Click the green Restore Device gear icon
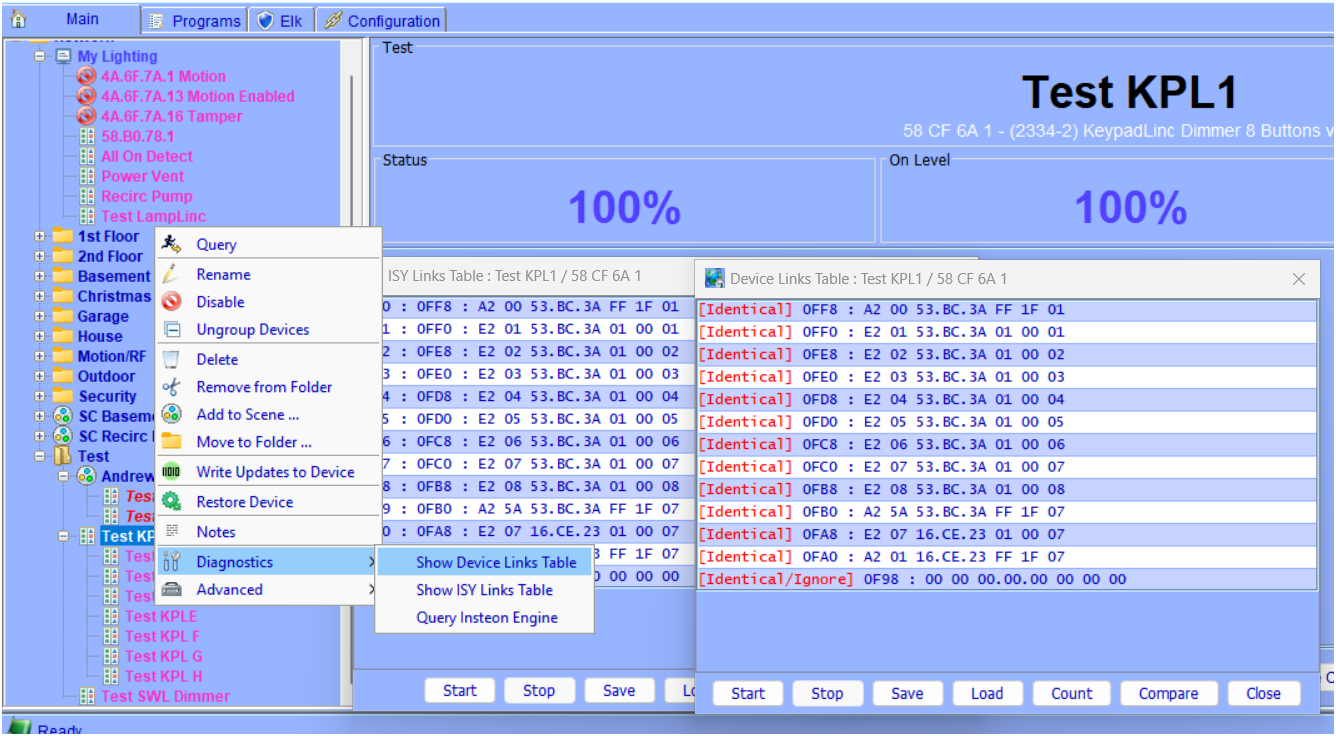The width and height of the screenshot is (1336, 736). click(172, 502)
